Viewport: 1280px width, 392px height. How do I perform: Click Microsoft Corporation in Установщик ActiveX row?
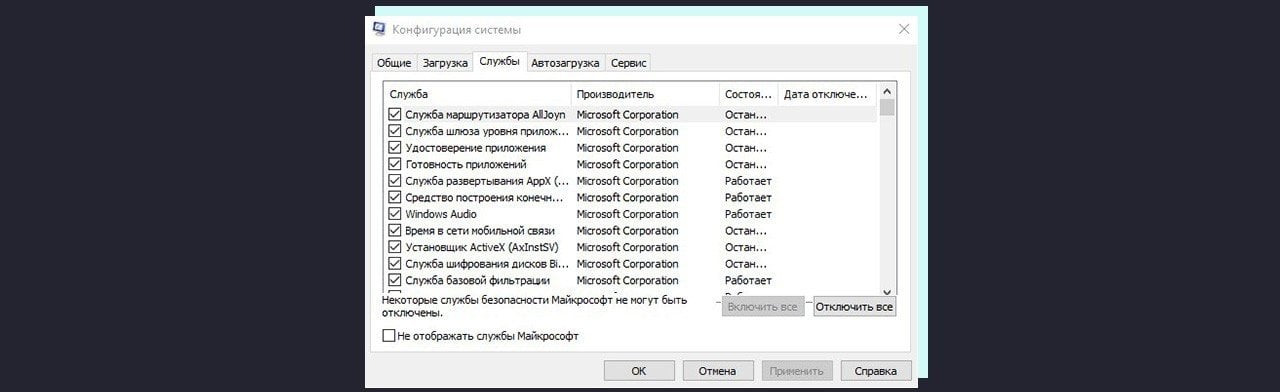click(x=627, y=247)
